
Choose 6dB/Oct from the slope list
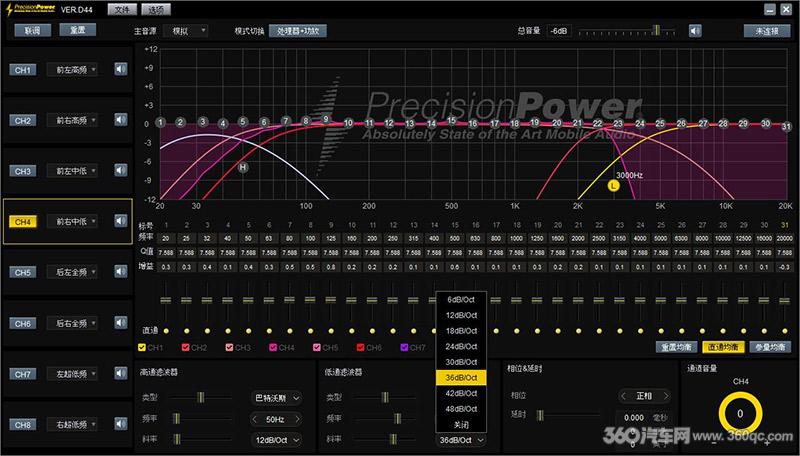click(461, 300)
